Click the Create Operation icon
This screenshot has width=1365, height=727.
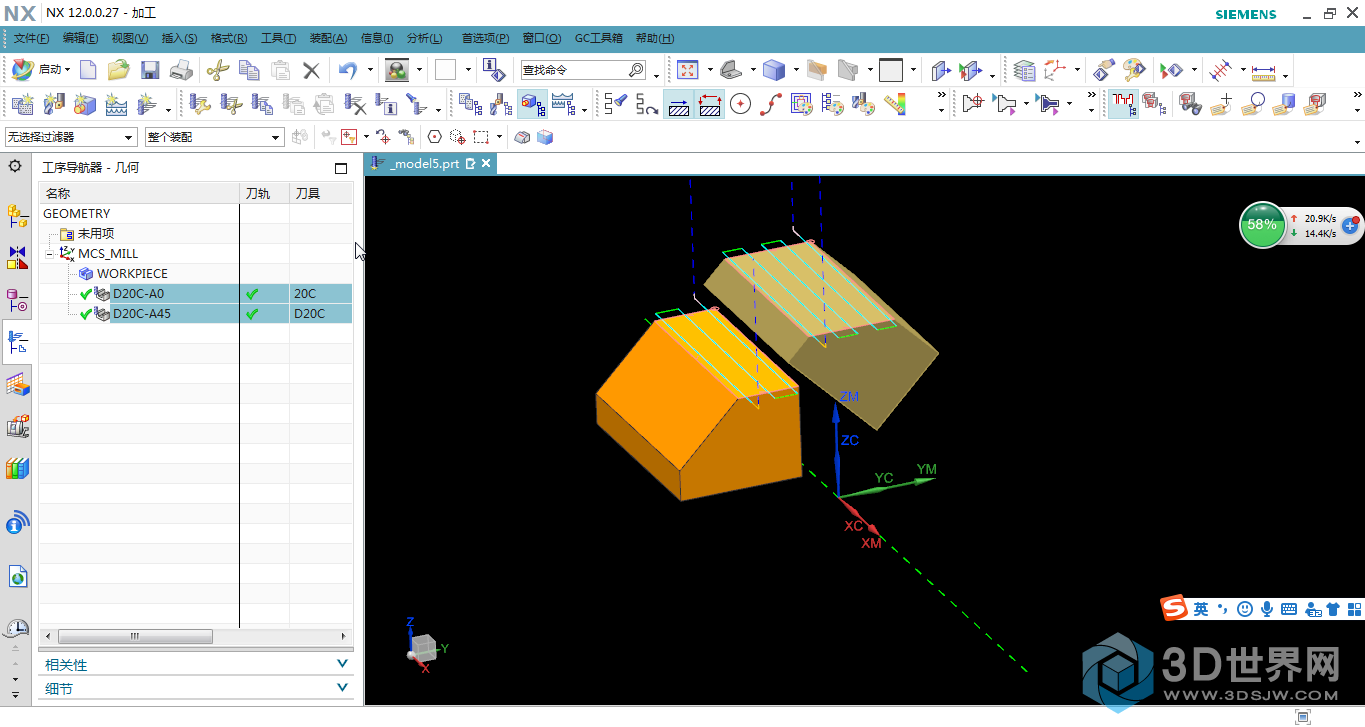point(147,104)
